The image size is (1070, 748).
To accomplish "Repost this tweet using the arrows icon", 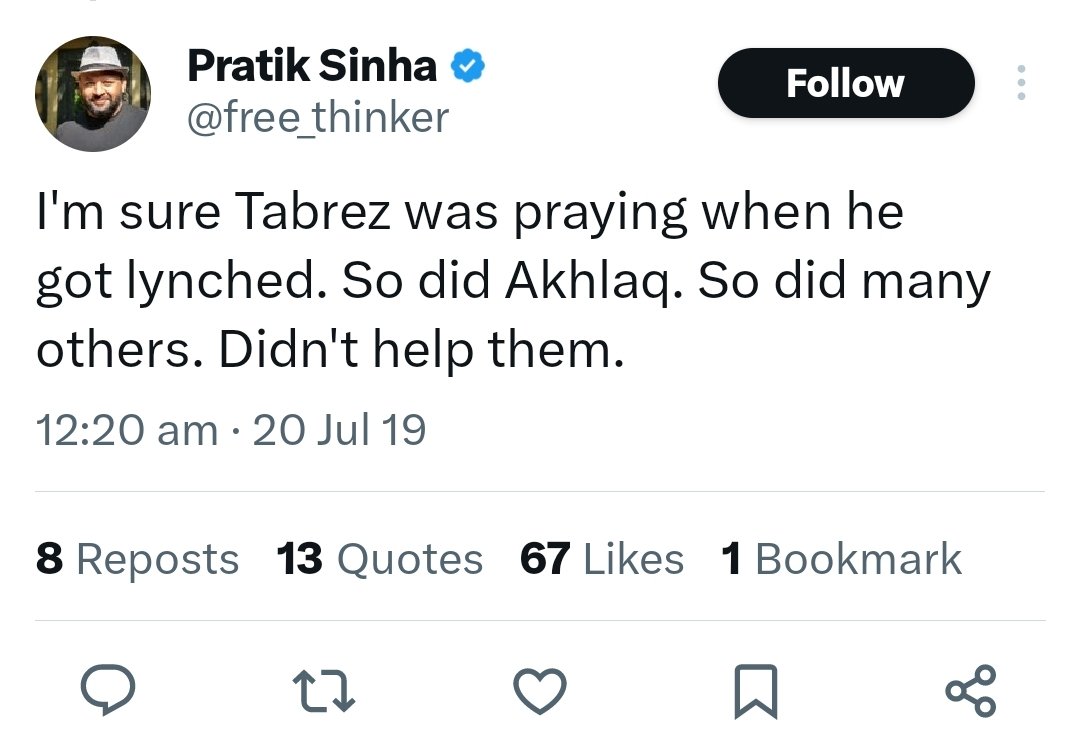I will click(x=323, y=691).
